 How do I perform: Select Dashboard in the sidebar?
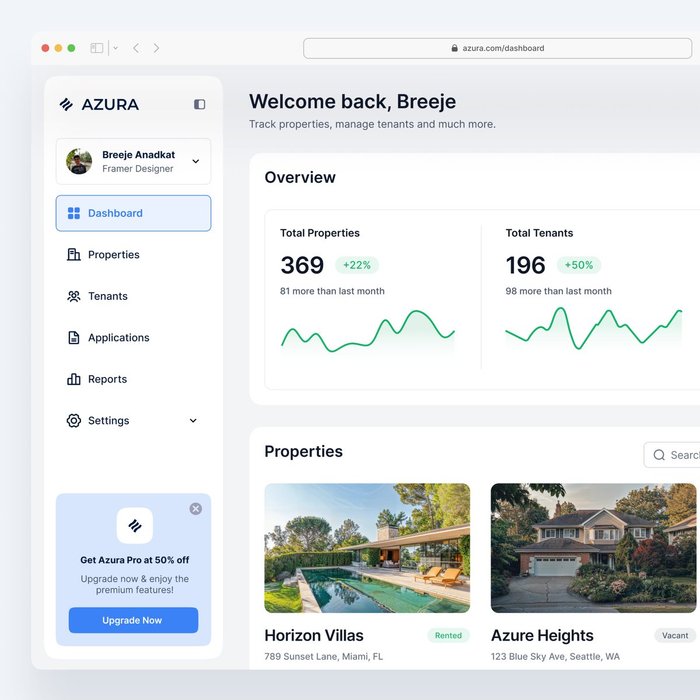[x=133, y=213]
